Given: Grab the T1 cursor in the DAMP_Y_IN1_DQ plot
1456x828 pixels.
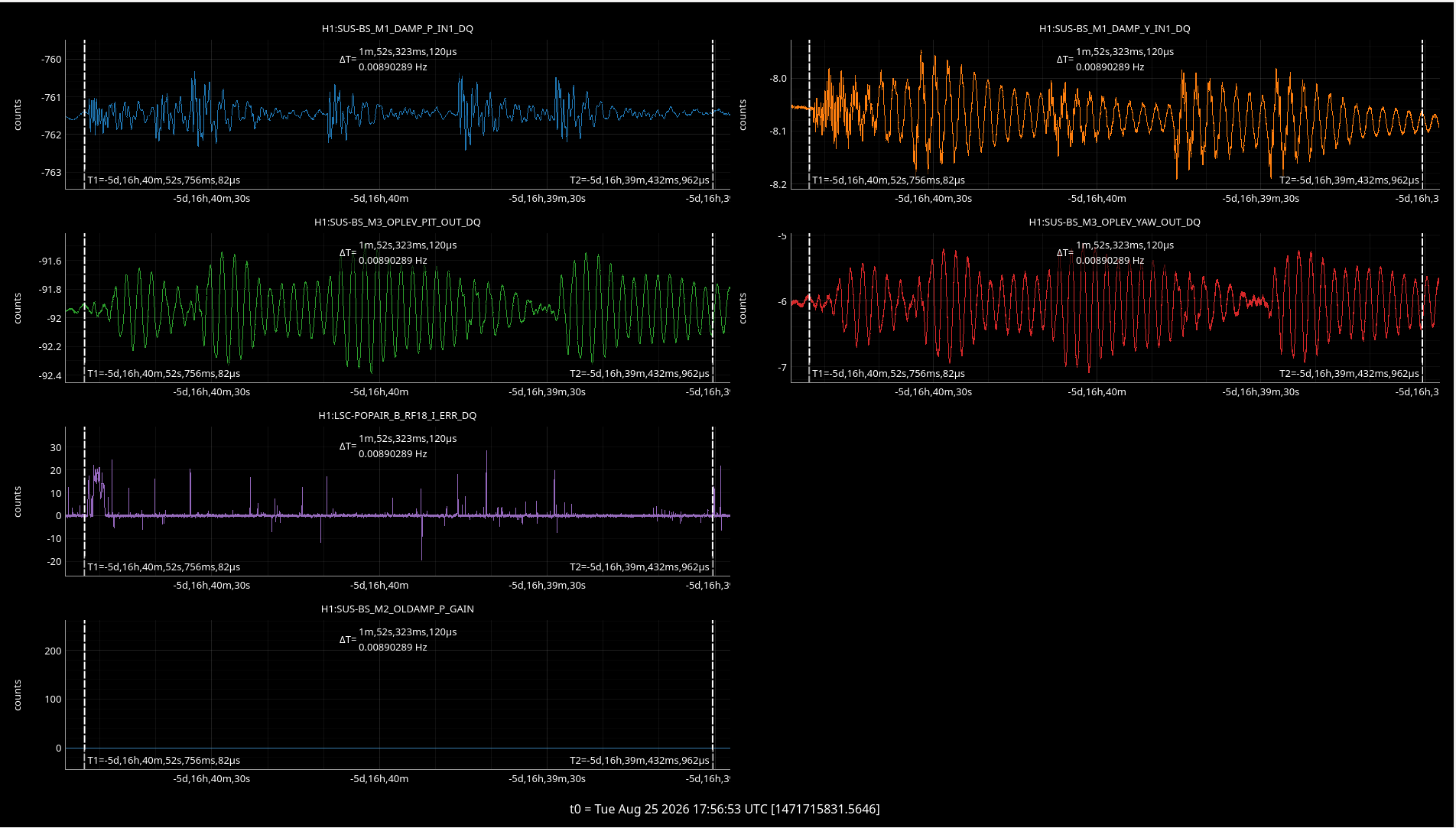Looking at the screenshot, I should click(x=809, y=115).
